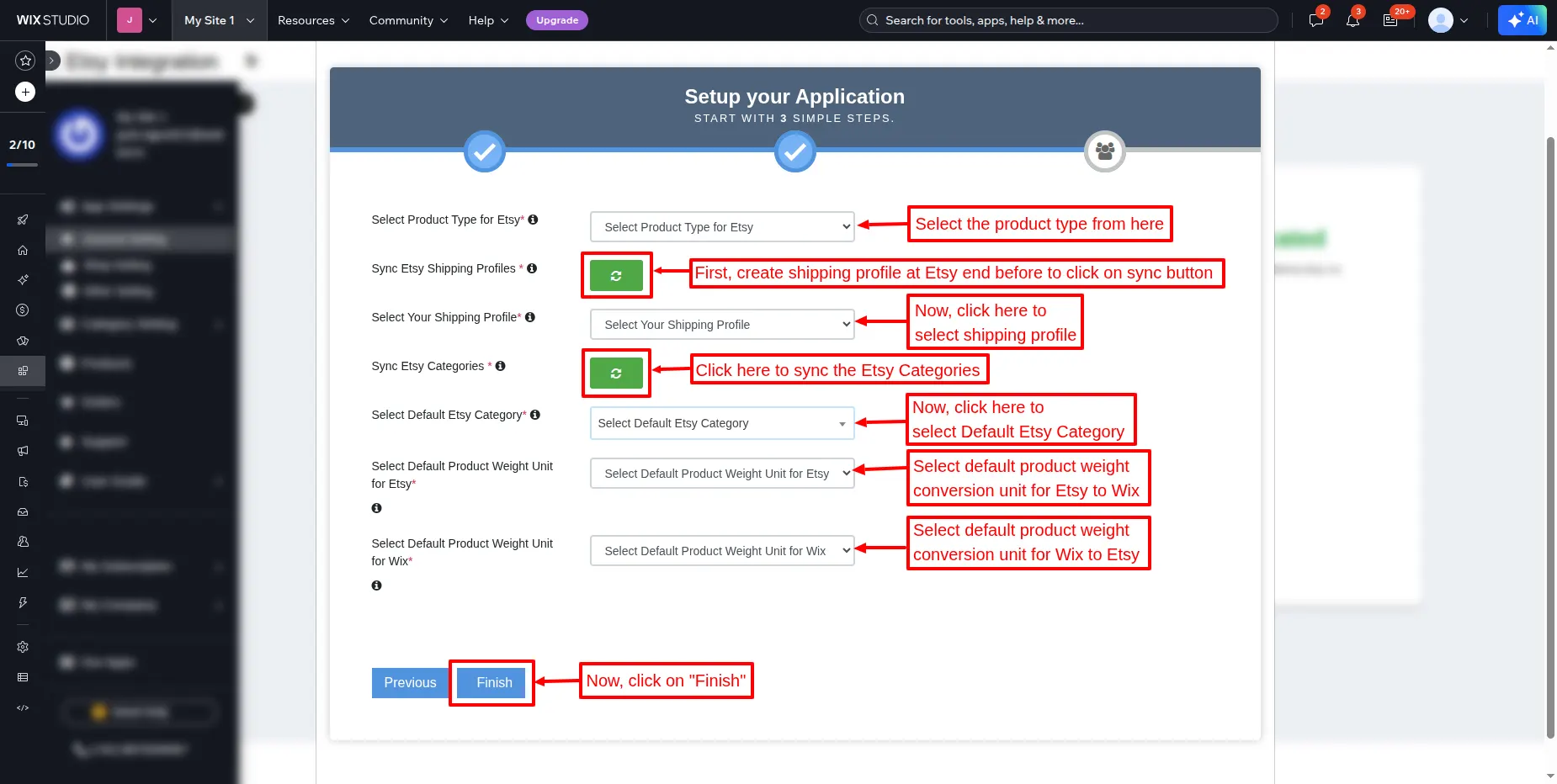Click the search for tools and apps field
Viewport: 1557px width, 784px height.
pos(1068,20)
